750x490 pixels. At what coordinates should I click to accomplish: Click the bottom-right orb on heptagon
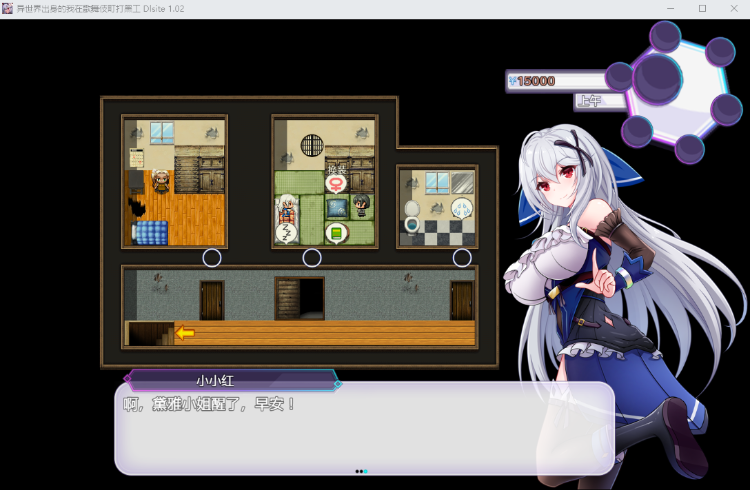tap(689, 149)
